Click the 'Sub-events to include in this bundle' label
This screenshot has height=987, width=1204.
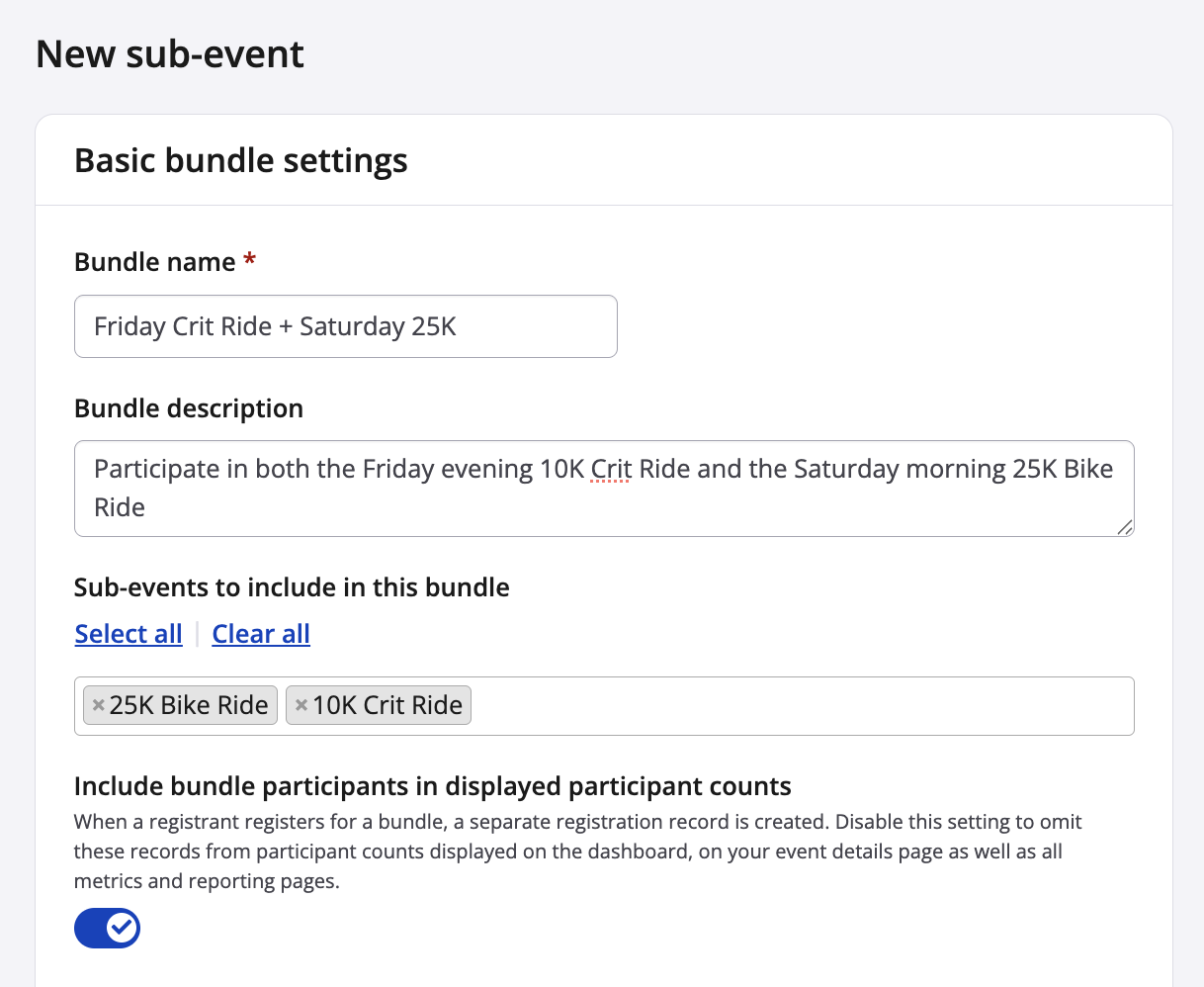pos(292,587)
